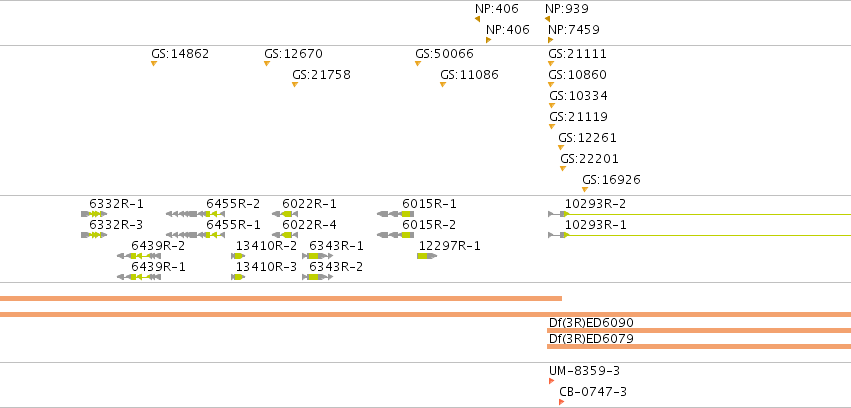This screenshot has width=851, height=408.
Task: Click the 6332R-1 gene glyph
Action: point(94,214)
